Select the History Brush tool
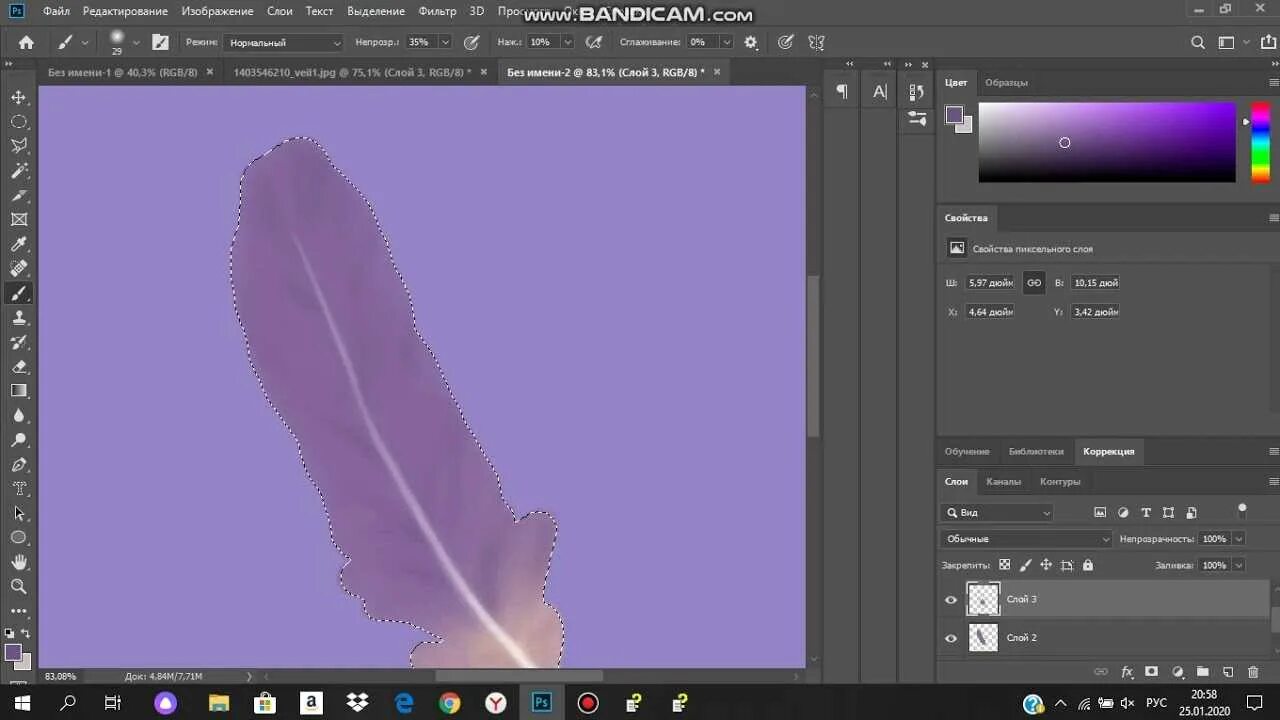1280x720 pixels. click(19, 342)
